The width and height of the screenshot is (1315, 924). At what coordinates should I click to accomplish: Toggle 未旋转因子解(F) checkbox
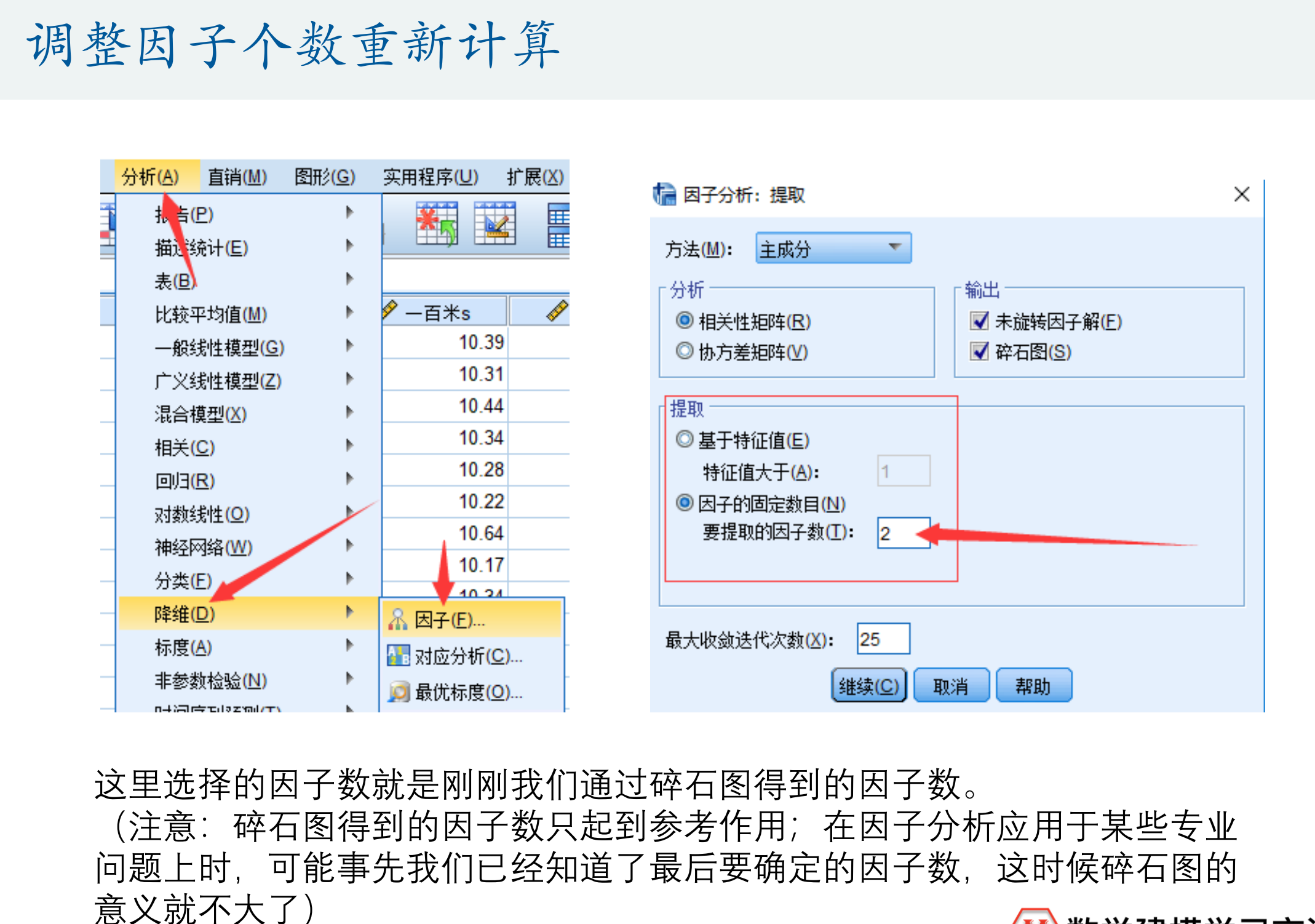tap(979, 321)
